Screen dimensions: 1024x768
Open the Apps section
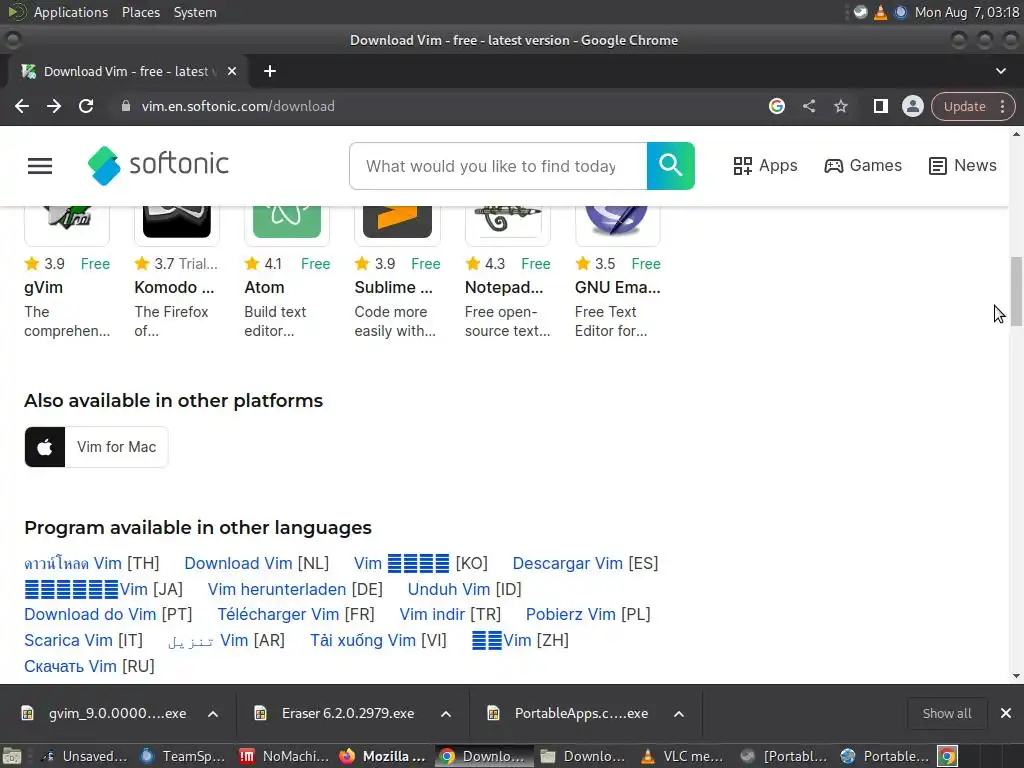(x=765, y=166)
